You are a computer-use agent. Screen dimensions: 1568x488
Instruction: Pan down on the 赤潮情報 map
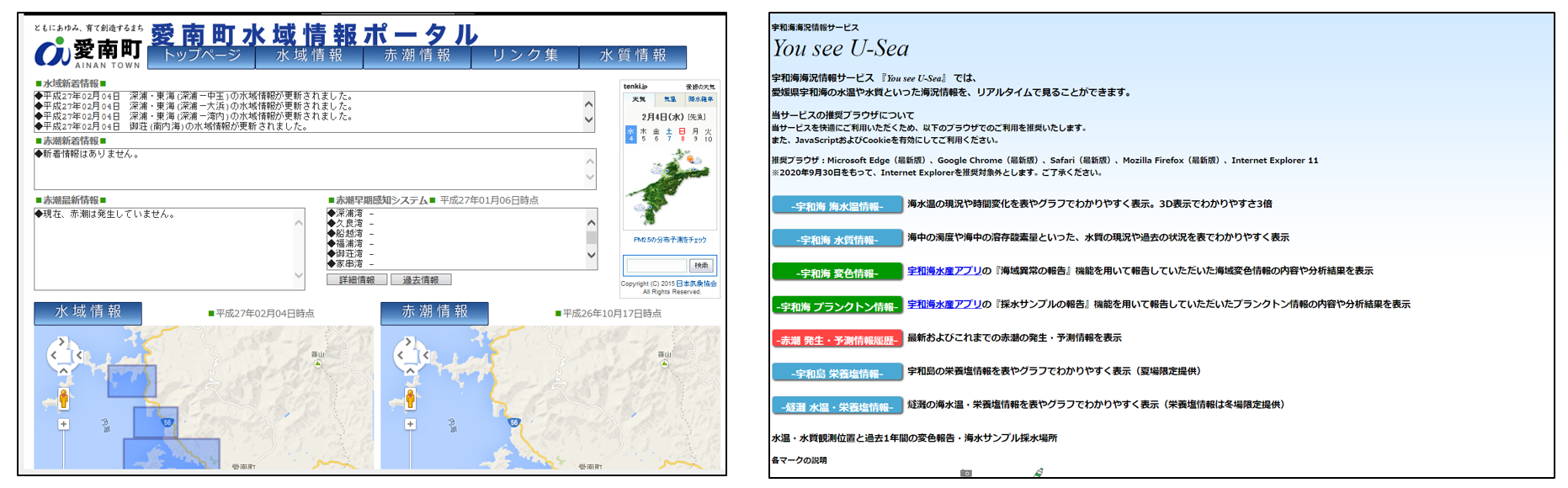(409, 369)
